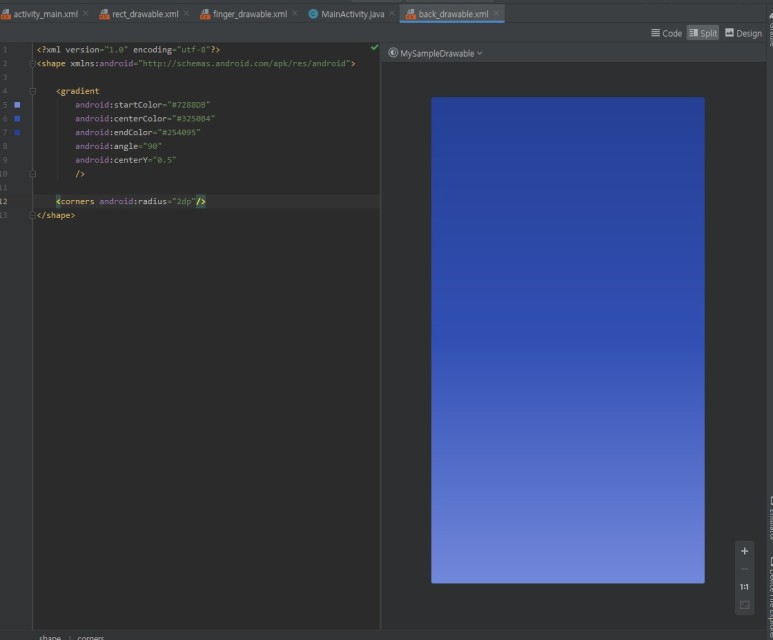Click the centerColor gutter color swatch
This screenshot has width=773, height=640.
pos(17,119)
